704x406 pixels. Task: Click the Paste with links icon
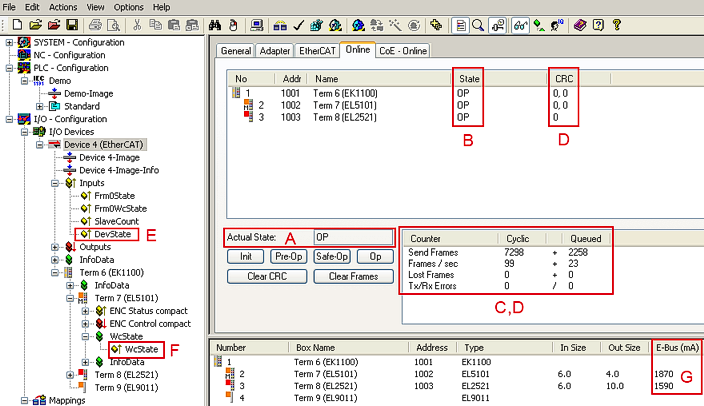[192, 25]
